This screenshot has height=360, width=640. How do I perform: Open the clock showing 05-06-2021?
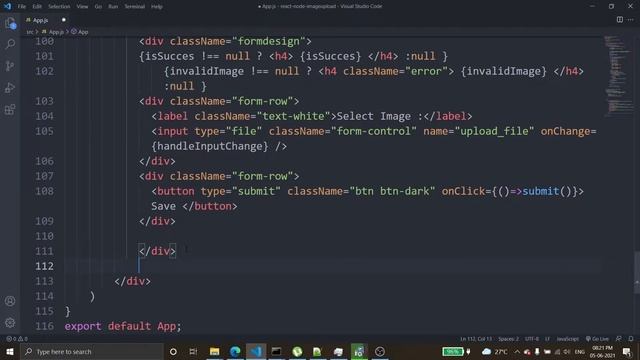[x=602, y=351]
